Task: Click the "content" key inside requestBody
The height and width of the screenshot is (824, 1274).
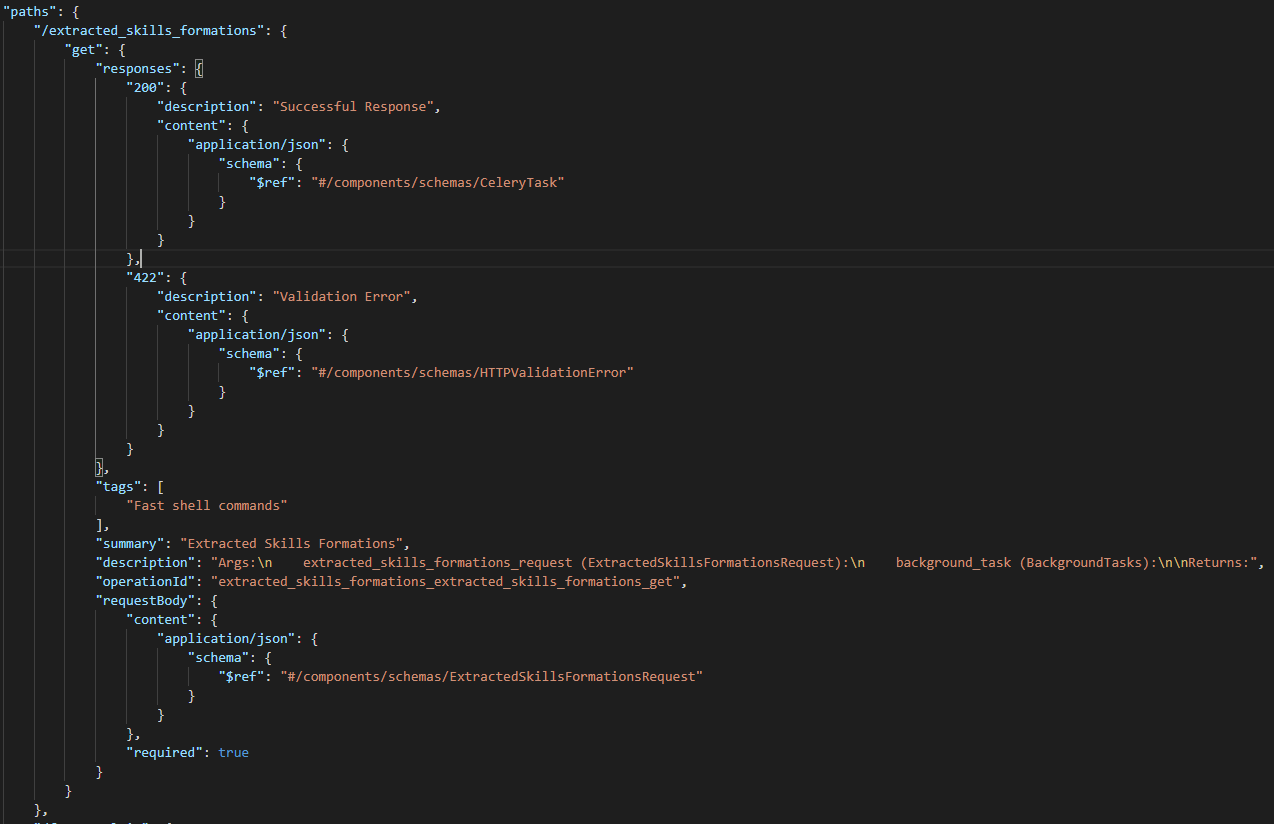Action: point(161,619)
